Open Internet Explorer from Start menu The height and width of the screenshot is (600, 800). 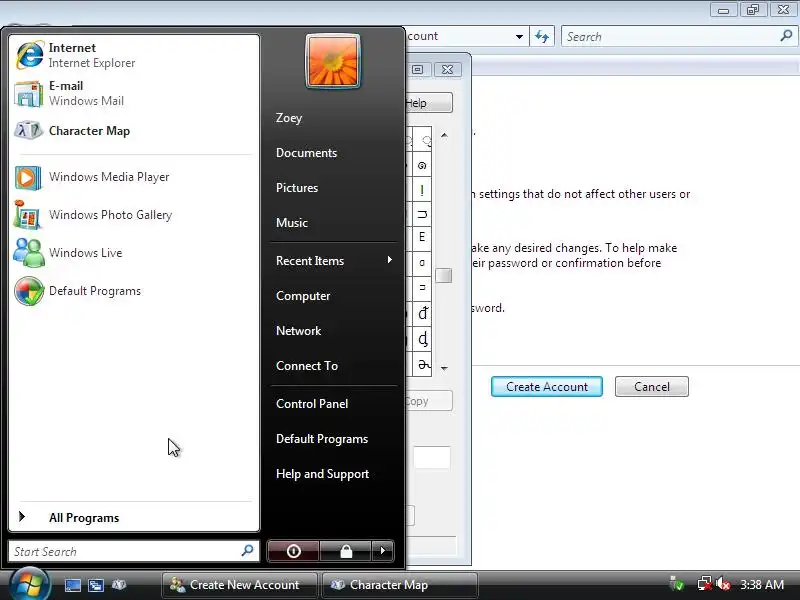134,55
